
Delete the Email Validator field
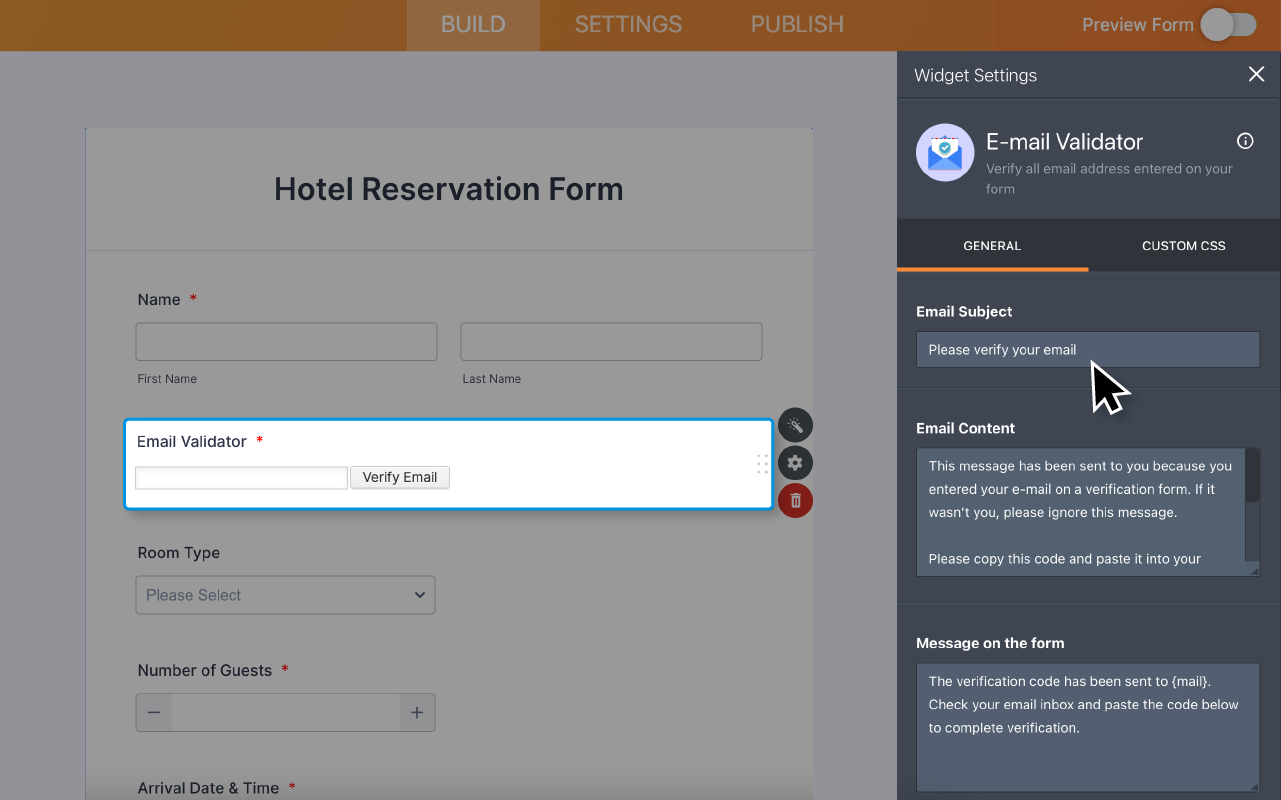(795, 500)
